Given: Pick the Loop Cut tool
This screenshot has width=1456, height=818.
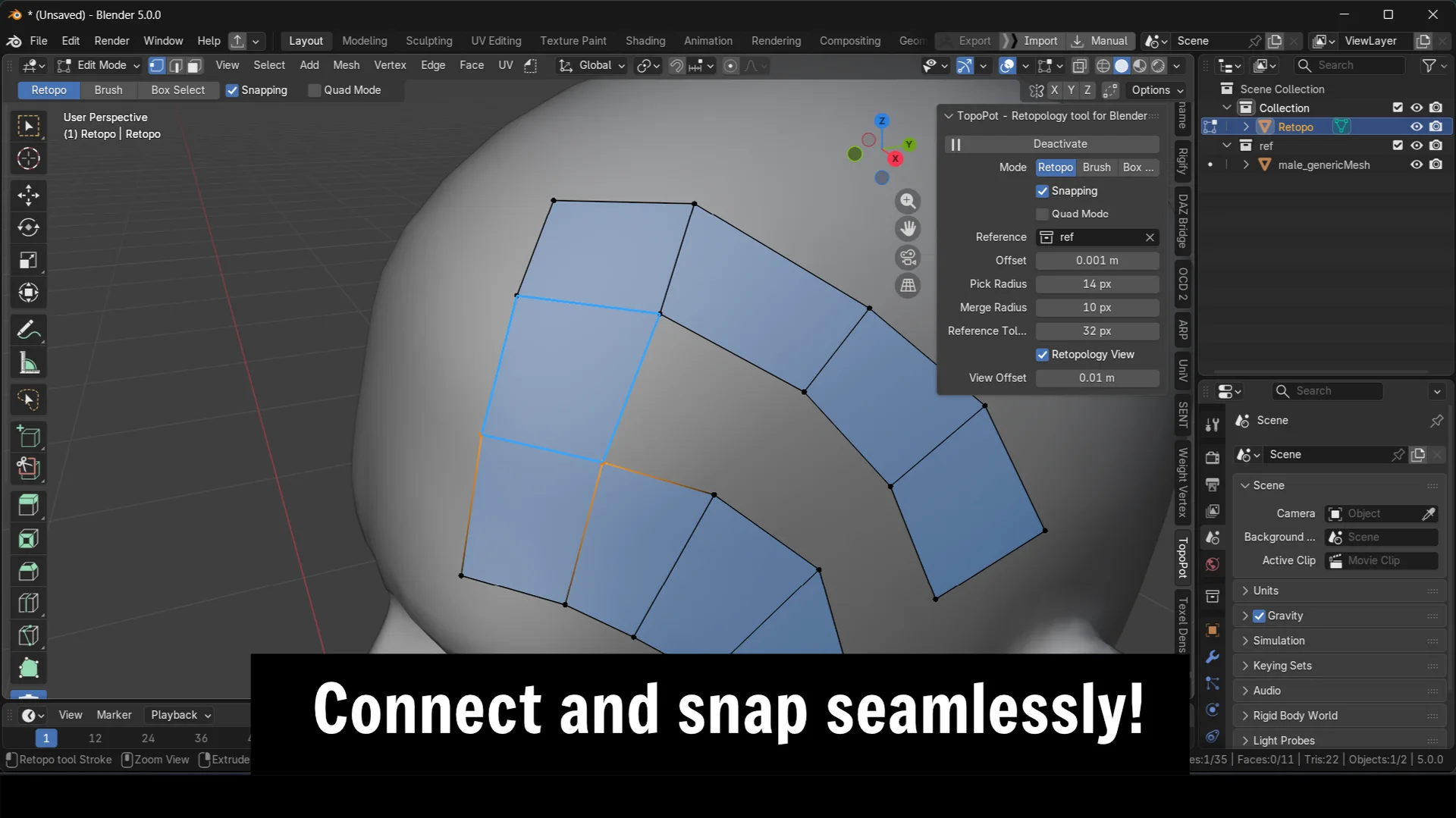Looking at the screenshot, I should [x=29, y=603].
